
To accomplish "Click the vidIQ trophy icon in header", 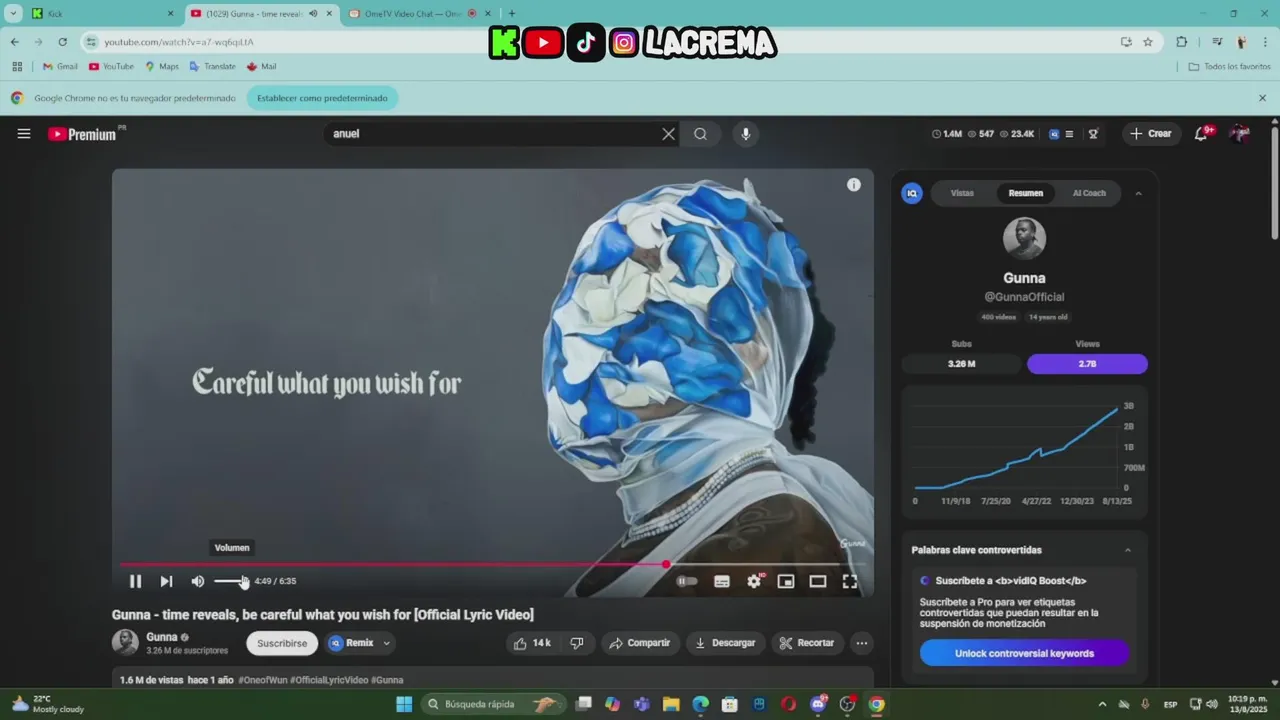I will click(x=1093, y=134).
